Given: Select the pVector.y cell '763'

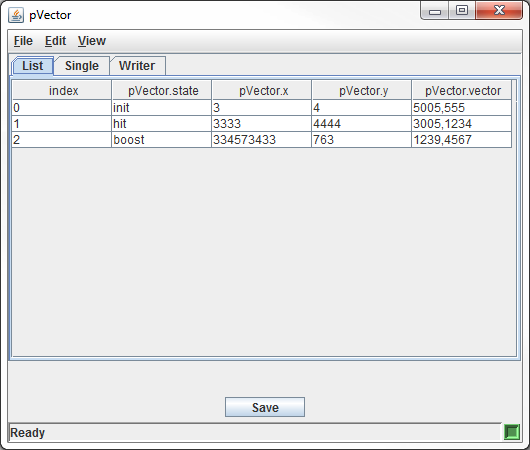Looking at the screenshot, I should coord(362,140).
